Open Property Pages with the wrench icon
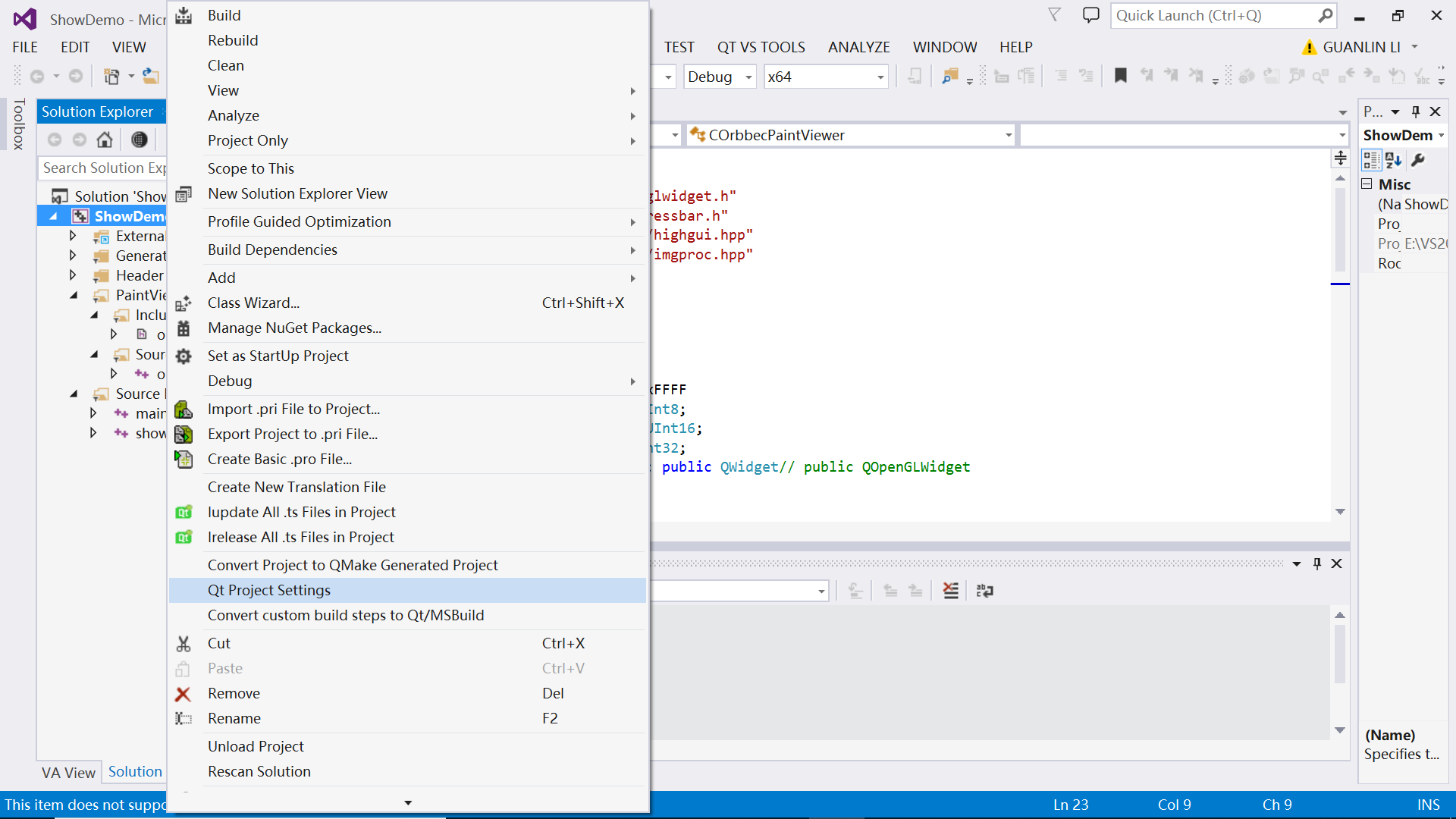The width and height of the screenshot is (1456, 819). (1419, 161)
